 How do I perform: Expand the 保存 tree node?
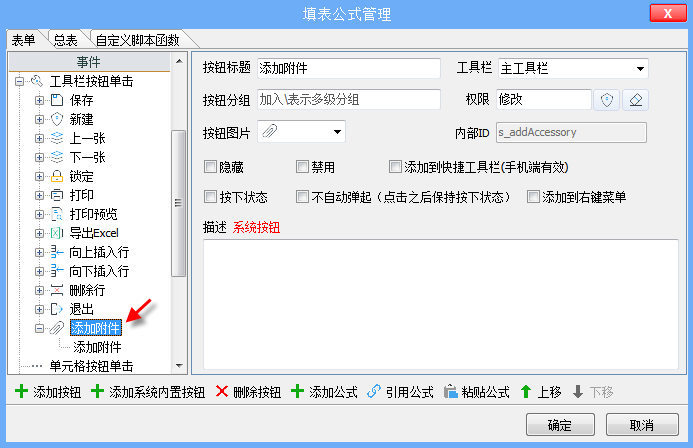(39, 100)
